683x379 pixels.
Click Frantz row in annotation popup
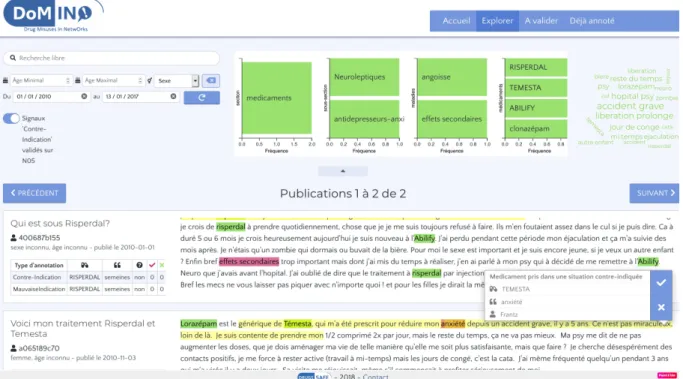[x=568, y=315]
